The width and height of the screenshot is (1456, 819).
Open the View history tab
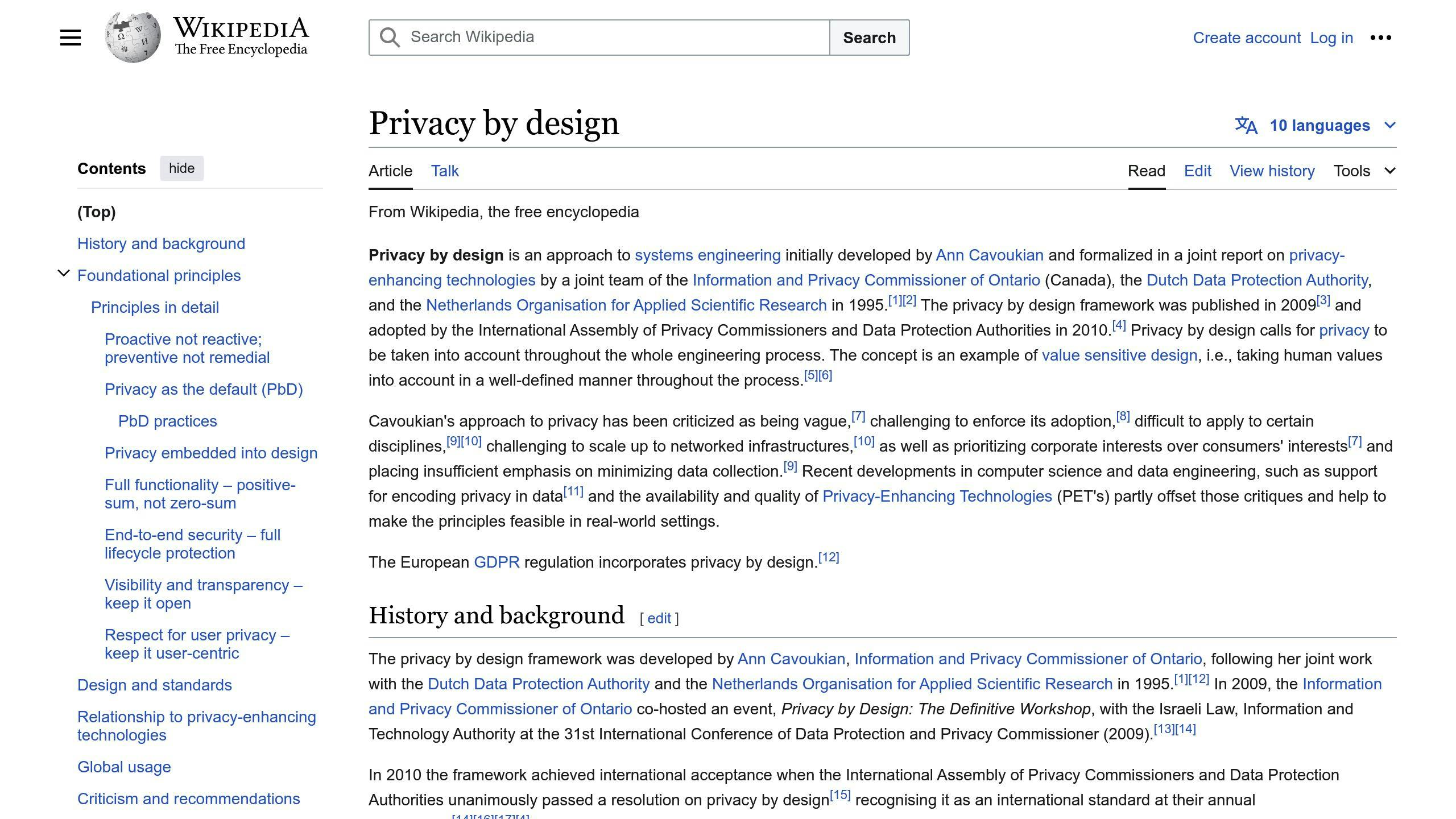[x=1272, y=171]
